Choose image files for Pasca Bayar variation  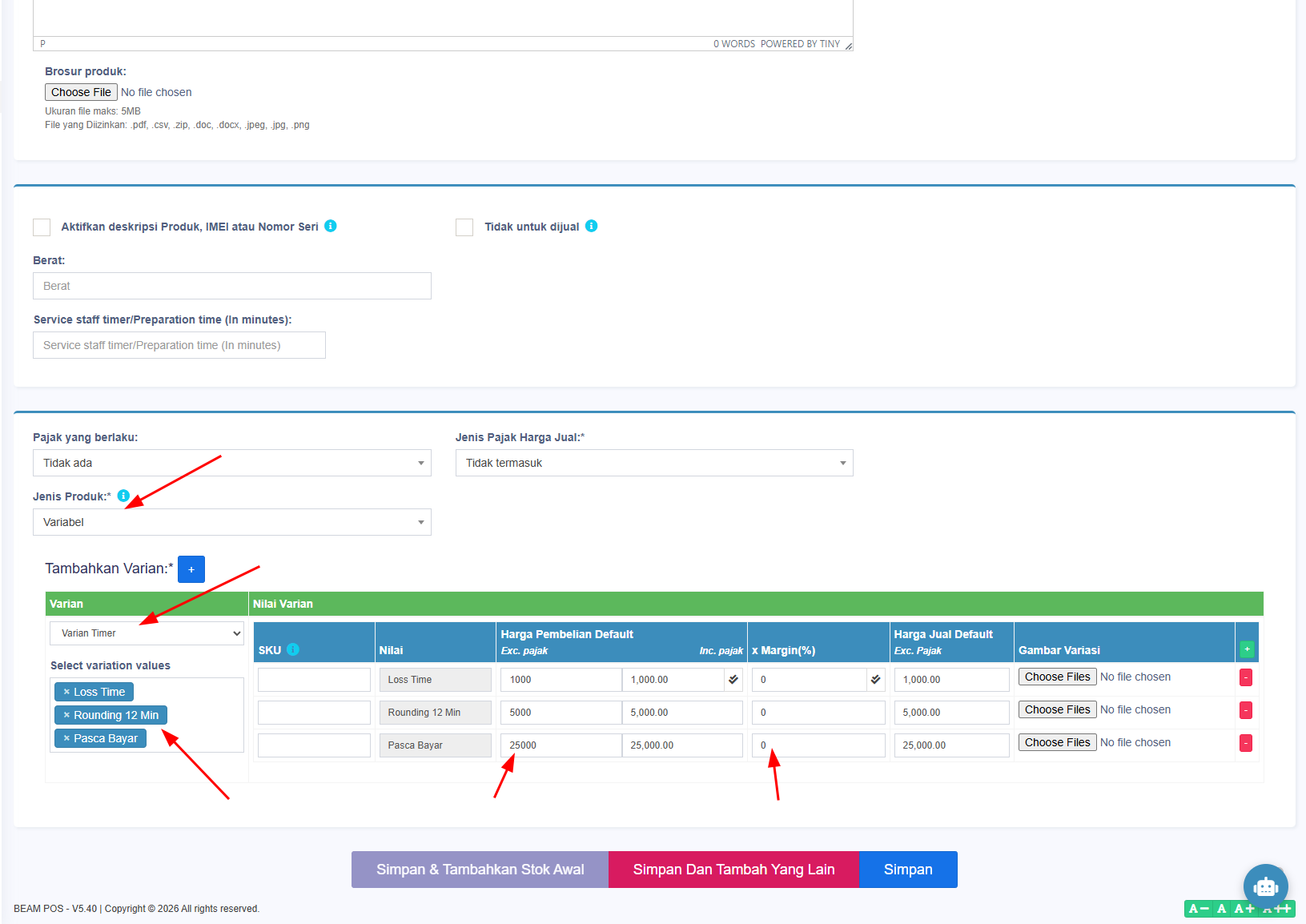(1057, 742)
